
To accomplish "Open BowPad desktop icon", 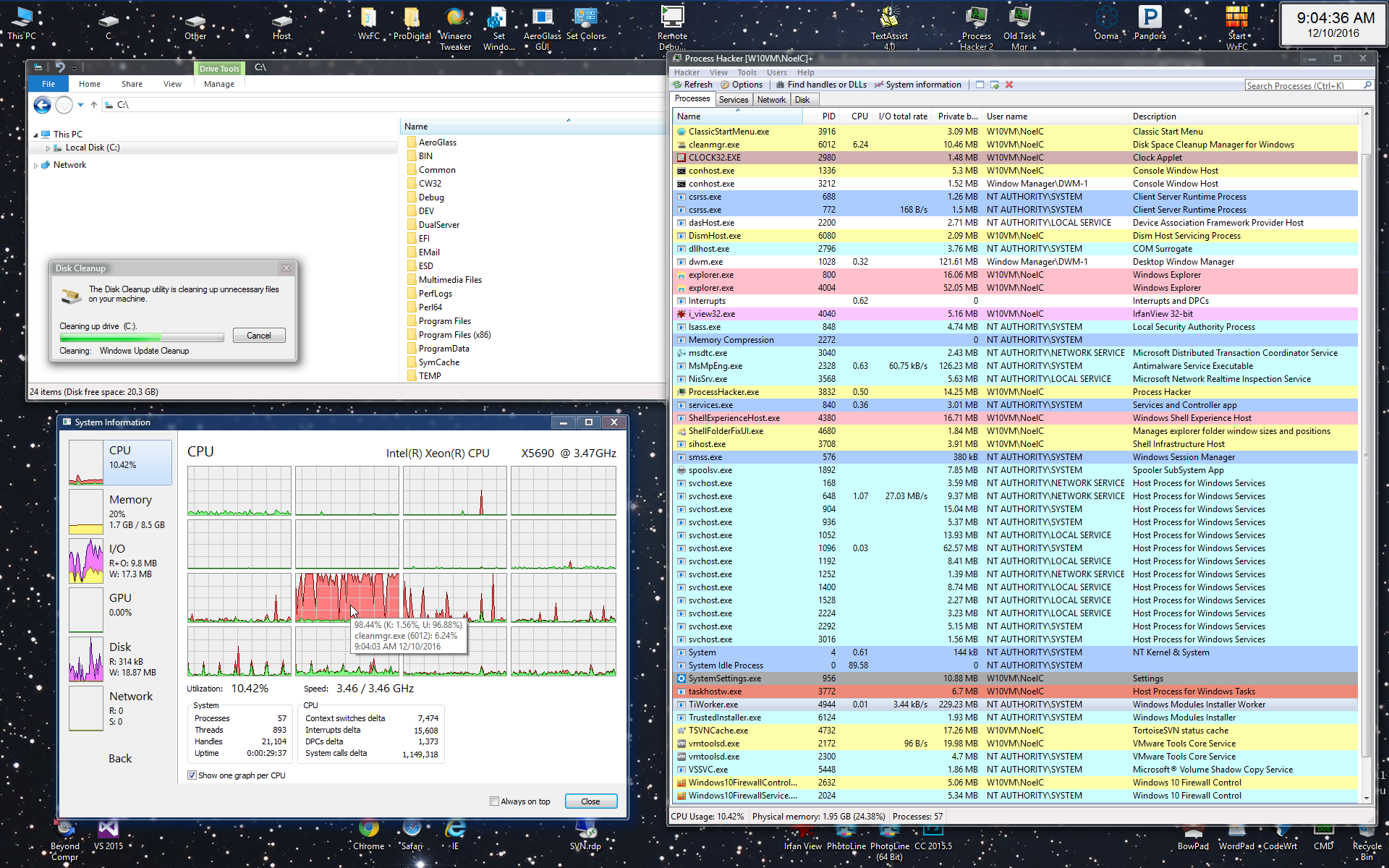I will tap(1193, 839).
